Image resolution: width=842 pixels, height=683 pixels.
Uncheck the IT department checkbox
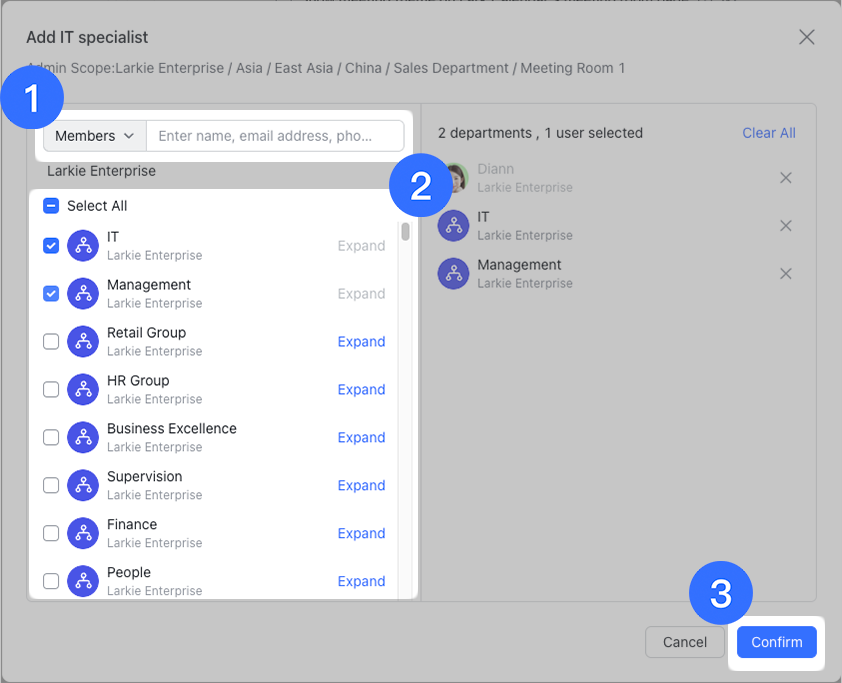click(x=51, y=246)
